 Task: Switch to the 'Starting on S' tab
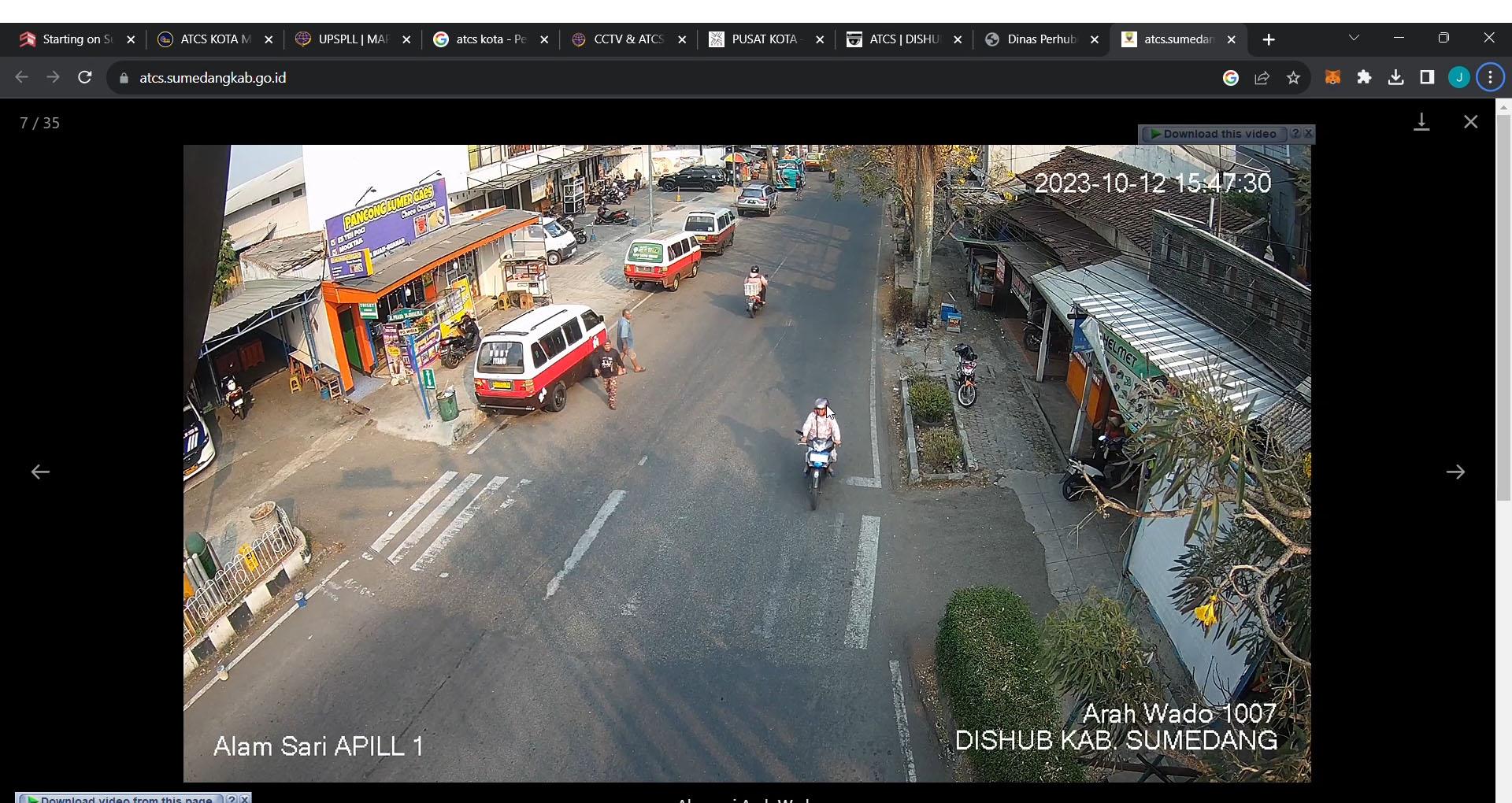(x=77, y=39)
